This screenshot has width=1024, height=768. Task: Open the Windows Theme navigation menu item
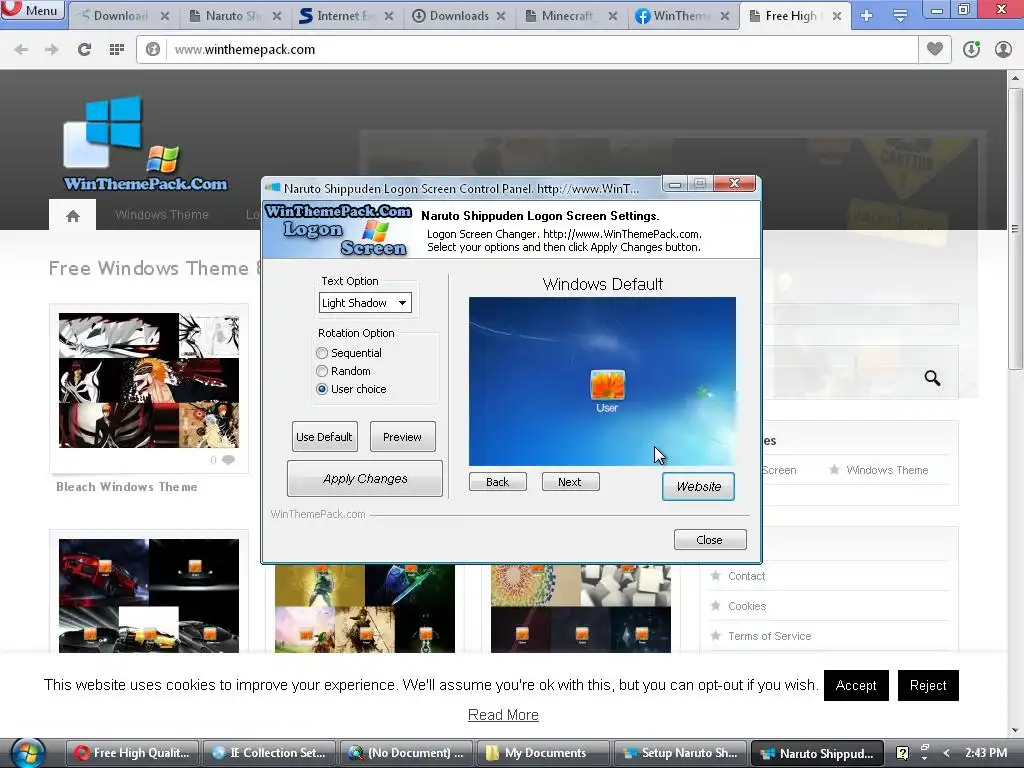[162, 215]
